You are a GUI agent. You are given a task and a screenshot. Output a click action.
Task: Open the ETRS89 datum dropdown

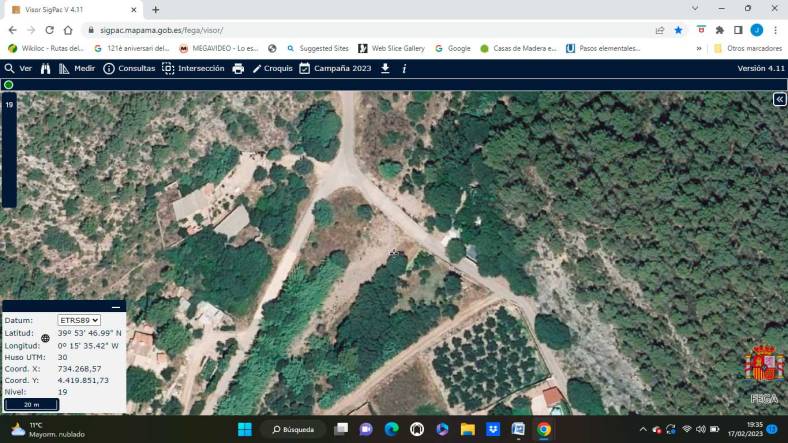pyautogui.click(x=79, y=320)
